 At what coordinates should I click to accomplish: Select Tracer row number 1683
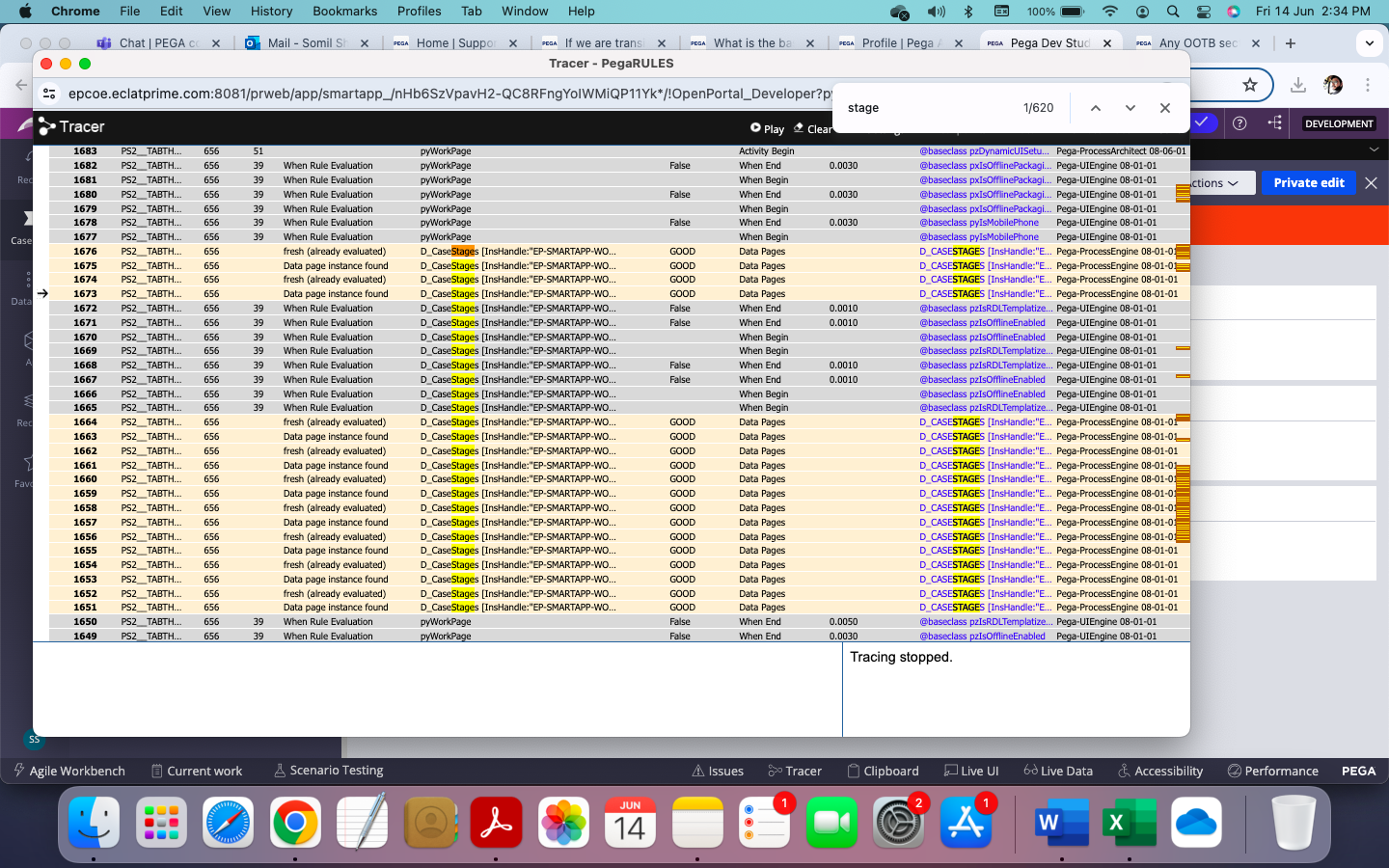coord(85,151)
